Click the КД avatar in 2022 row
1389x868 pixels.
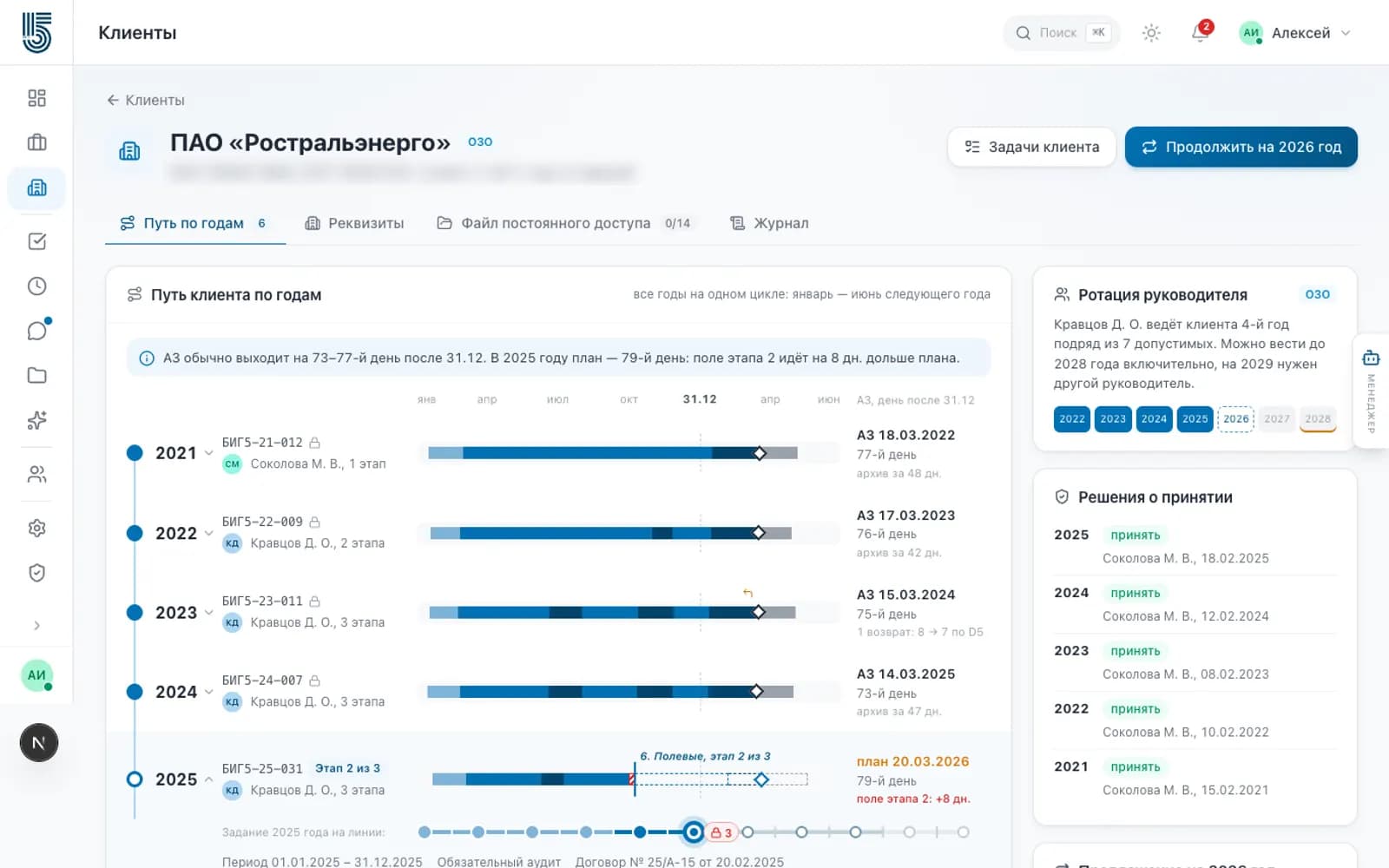click(232, 543)
